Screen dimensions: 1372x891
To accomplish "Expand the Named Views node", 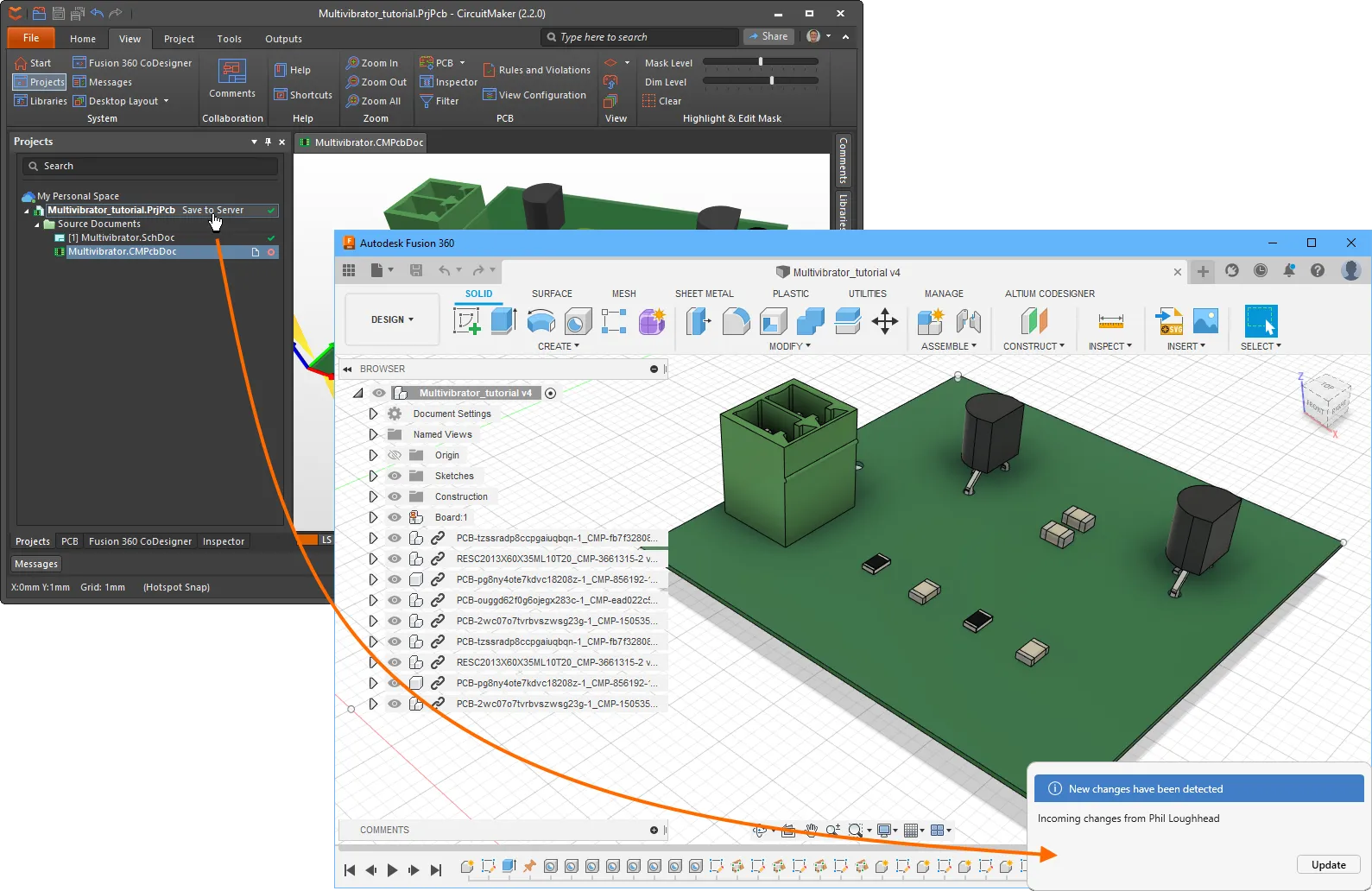I will click(x=373, y=434).
